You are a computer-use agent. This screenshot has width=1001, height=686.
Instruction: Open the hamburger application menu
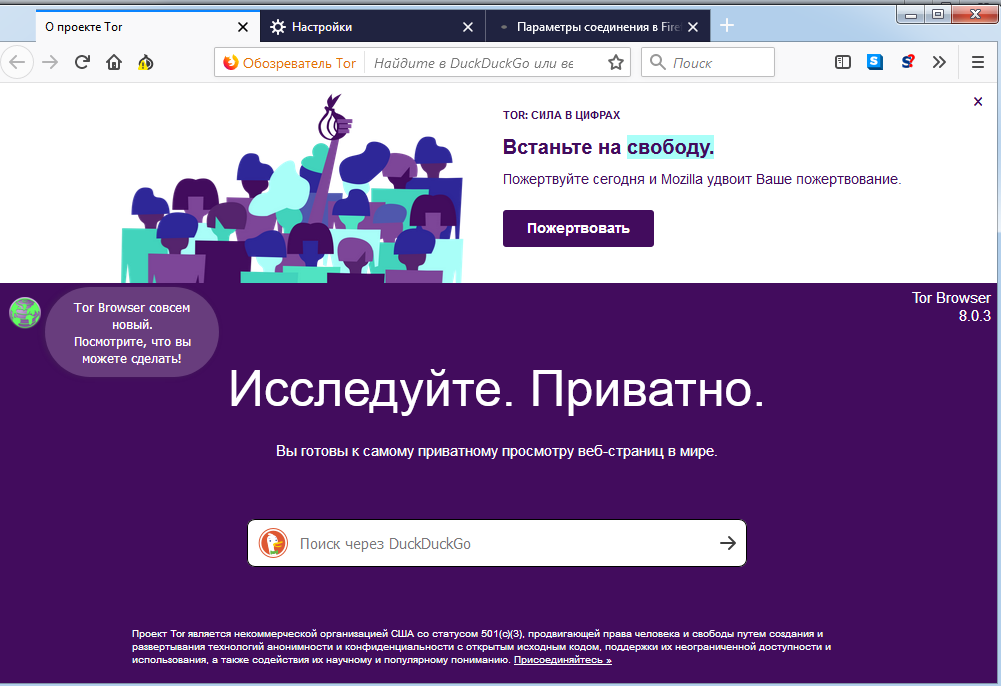coord(977,62)
